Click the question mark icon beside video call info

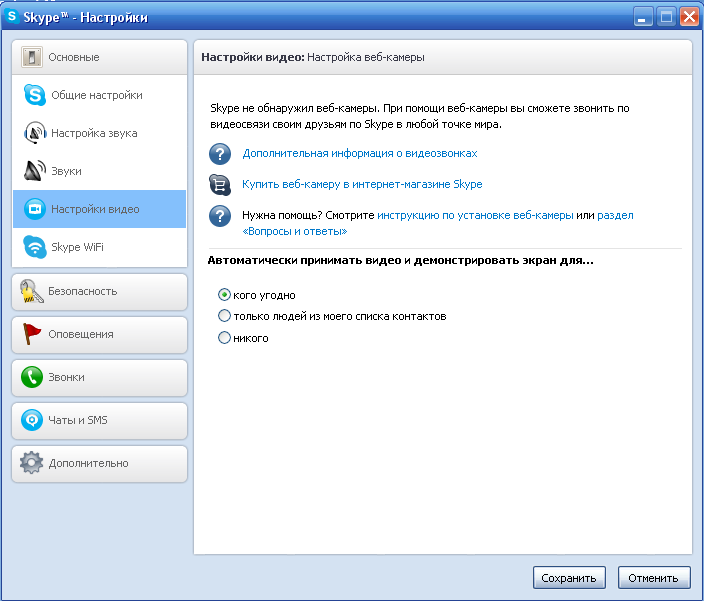tap(220, 154)
